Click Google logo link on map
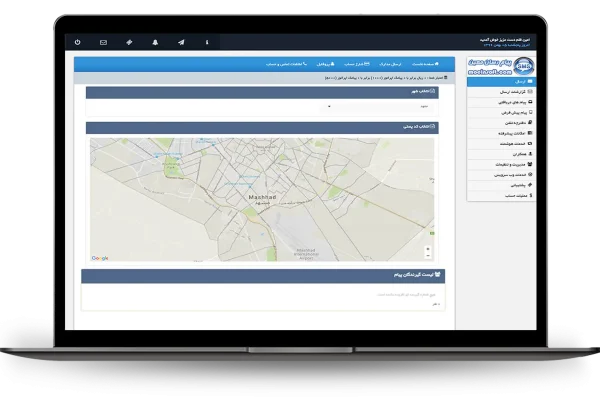 [x=100, y=258]
